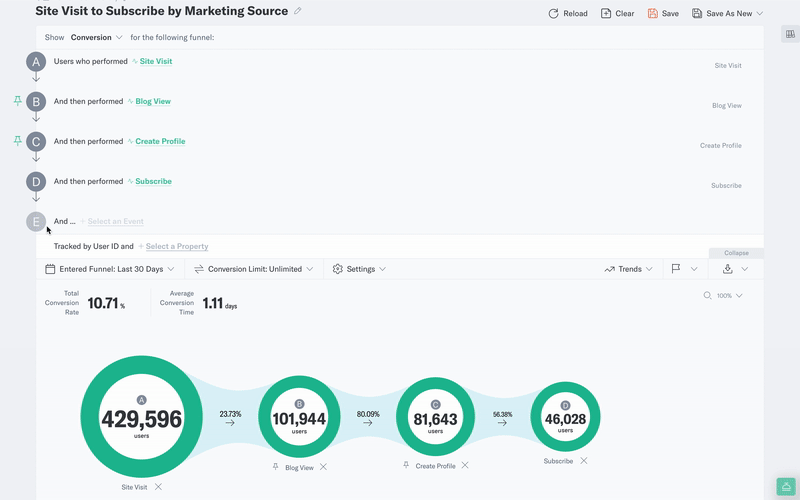Click Save As New
This screenshot has width=800, height=500.
click(722, 13)
